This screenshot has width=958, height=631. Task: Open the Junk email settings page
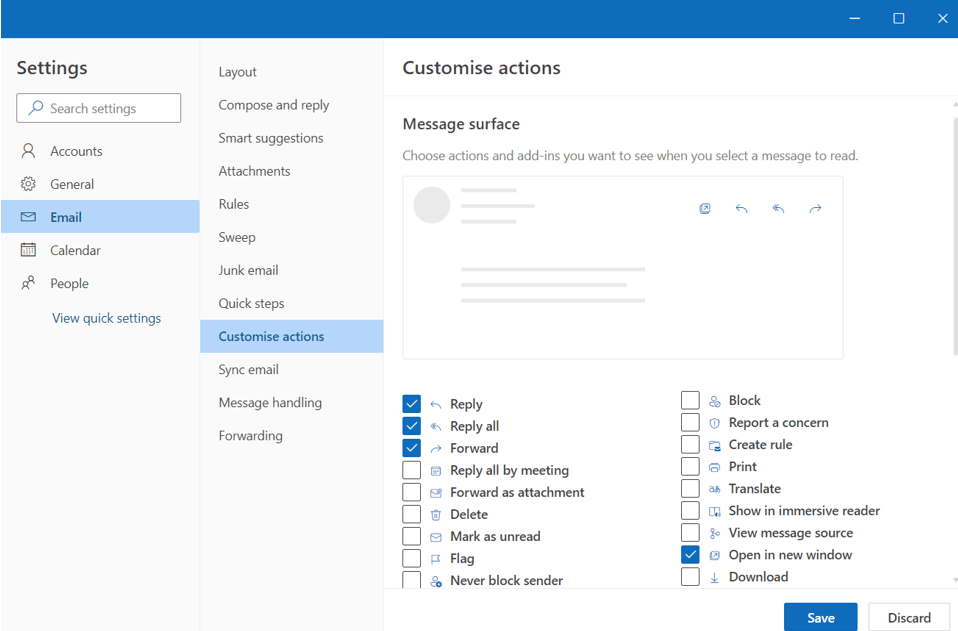(x=246, y=270)
